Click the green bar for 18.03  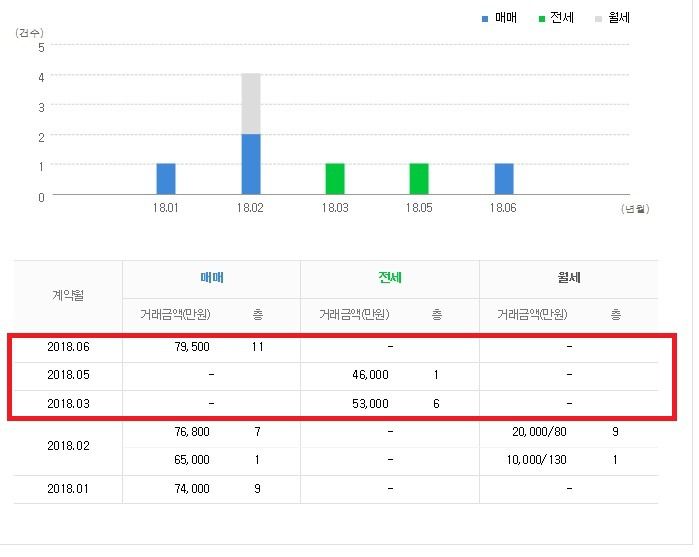click(335, 179)
